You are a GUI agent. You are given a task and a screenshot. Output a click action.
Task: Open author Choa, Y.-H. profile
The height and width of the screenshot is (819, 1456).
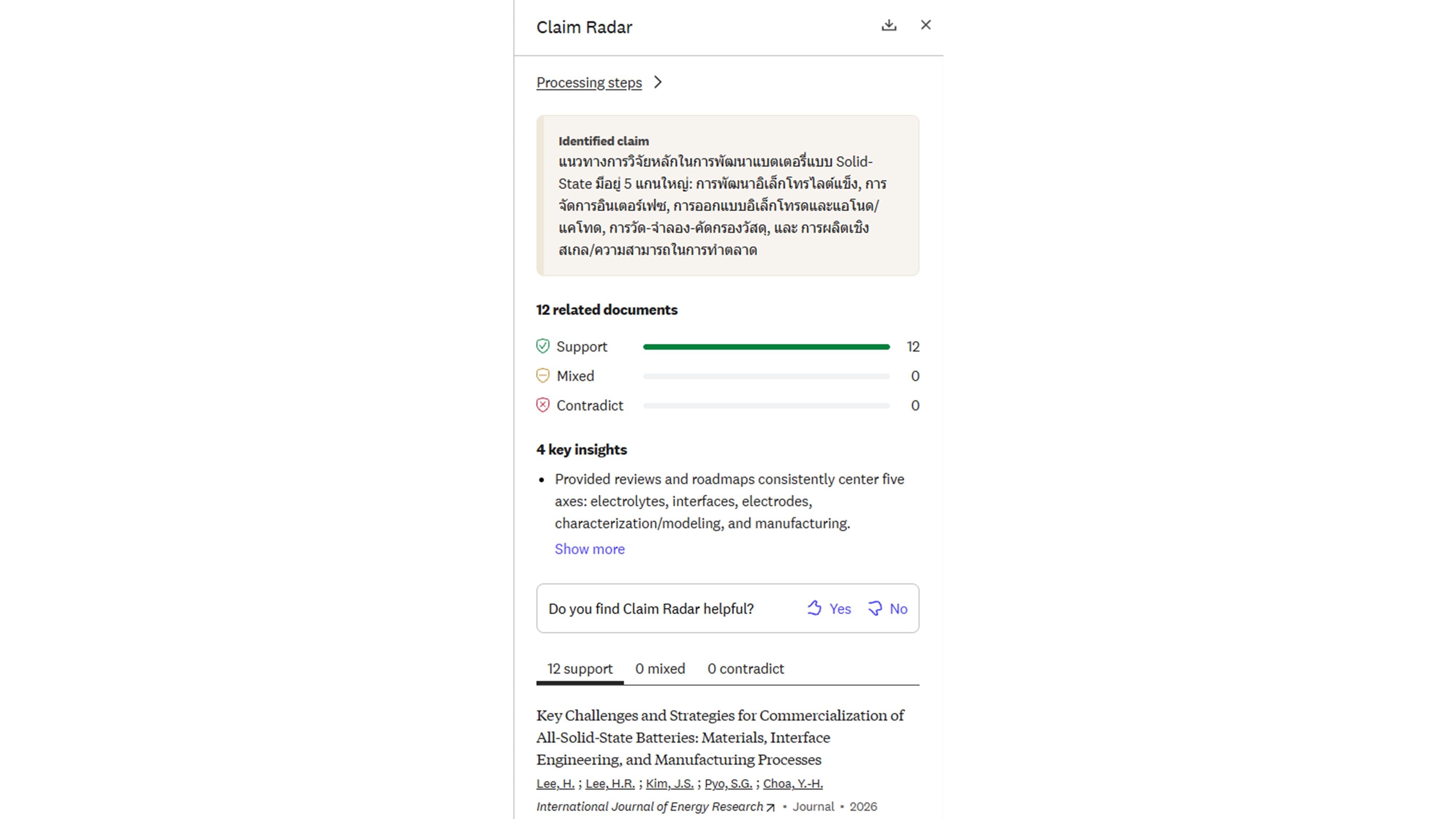pos(792,783)
